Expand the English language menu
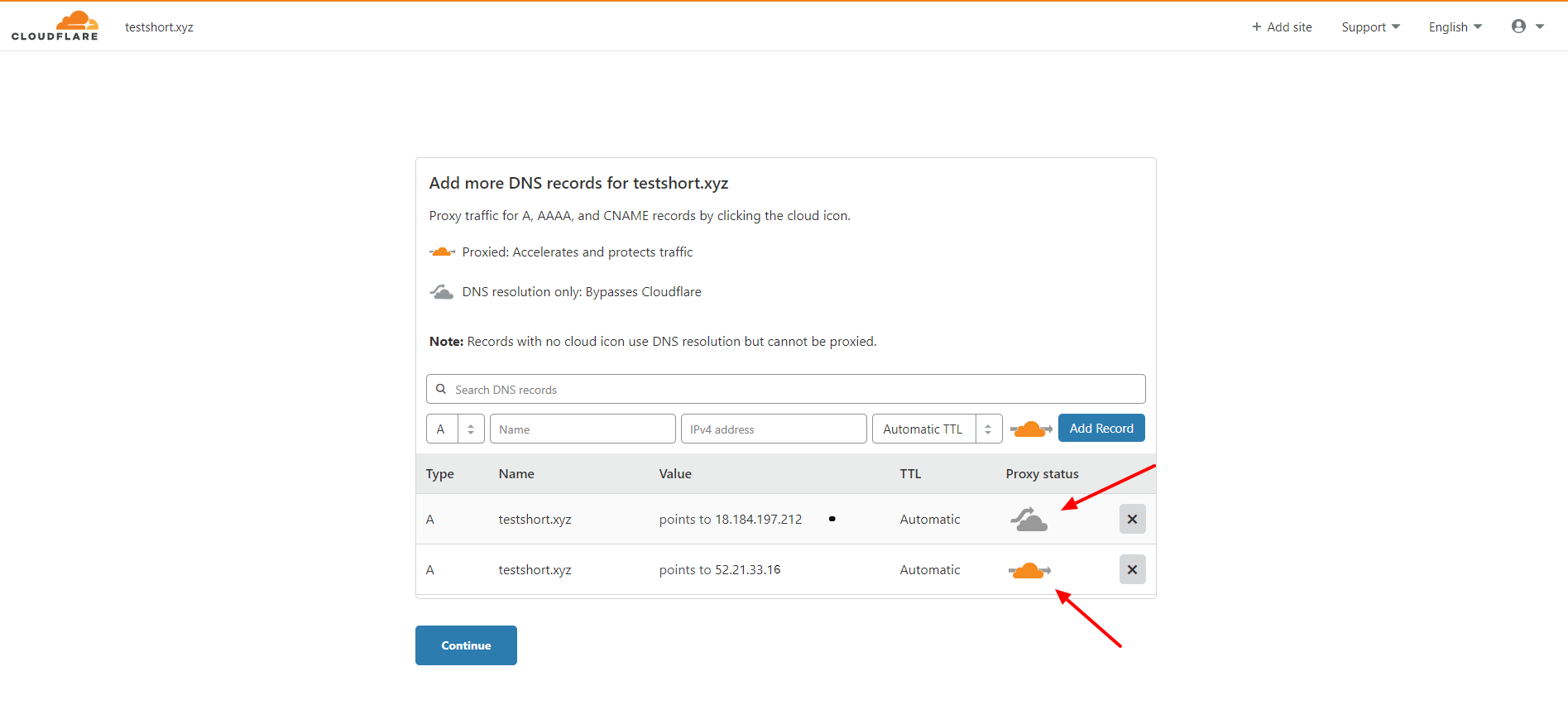This screenshot has height=724, width=1568. point(1455,27)
